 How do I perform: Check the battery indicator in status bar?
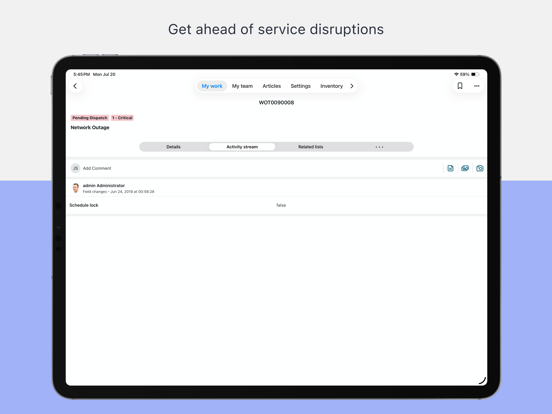[x=475, y=74]
